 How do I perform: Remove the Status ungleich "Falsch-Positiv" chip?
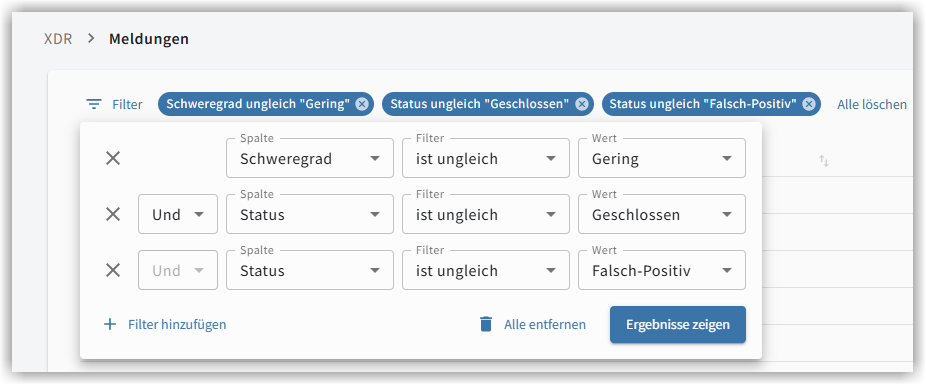coord(808,105)
